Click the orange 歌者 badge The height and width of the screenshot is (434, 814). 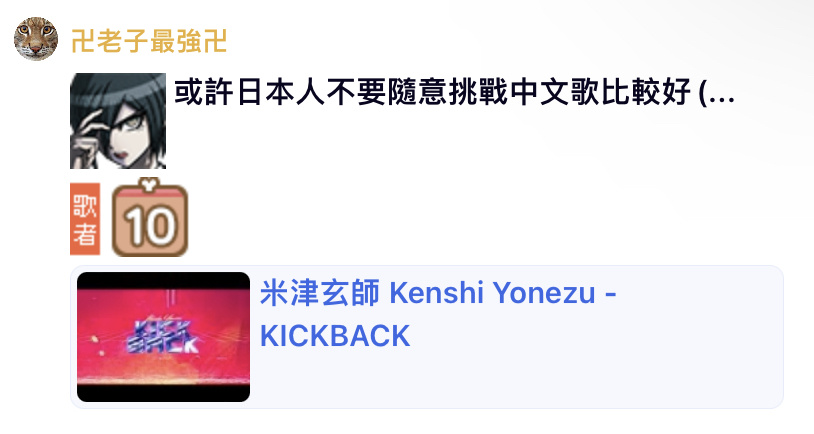(85, 219)
